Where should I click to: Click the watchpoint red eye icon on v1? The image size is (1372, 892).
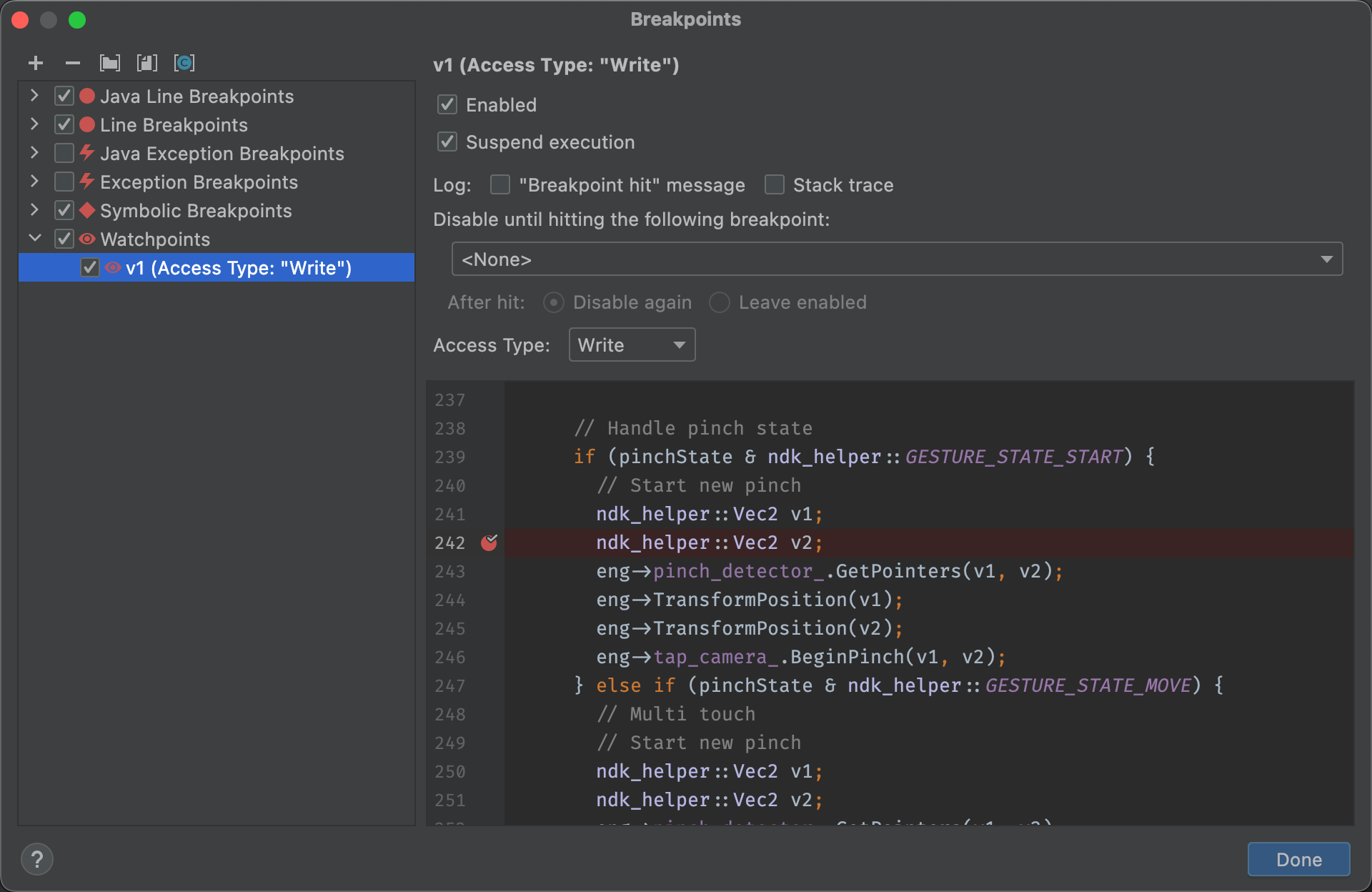pyautogui.click(x=113, y=268)
